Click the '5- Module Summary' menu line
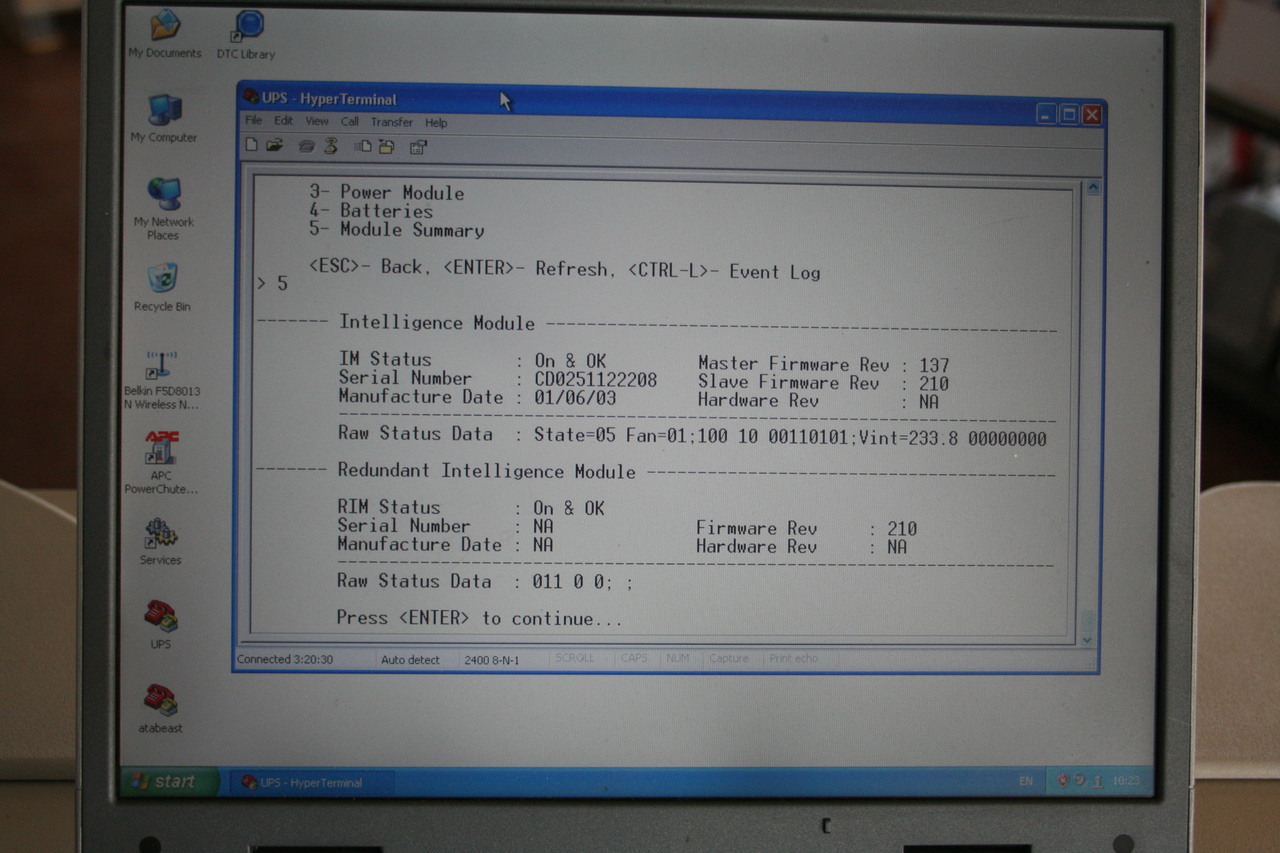The width and height of the screenshot is (1280, 853). pos(396,230)
